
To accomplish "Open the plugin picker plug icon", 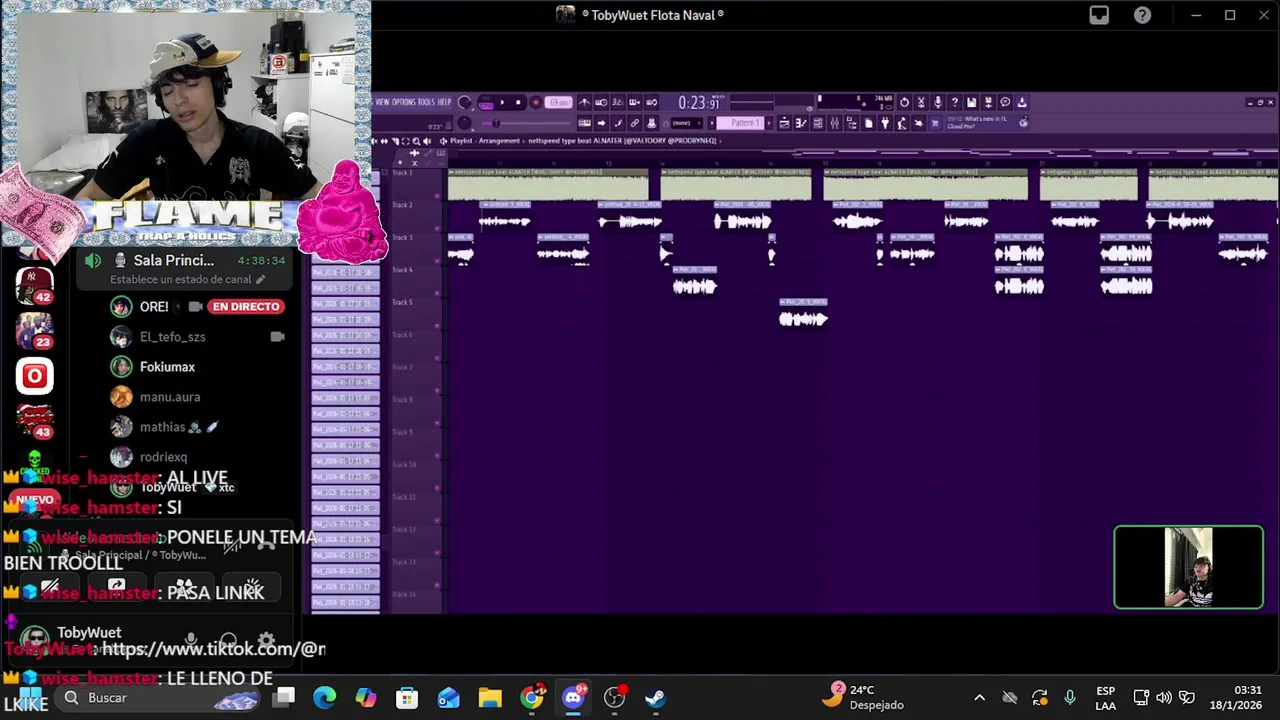I will pyautogui.click(x=885, y=124).
